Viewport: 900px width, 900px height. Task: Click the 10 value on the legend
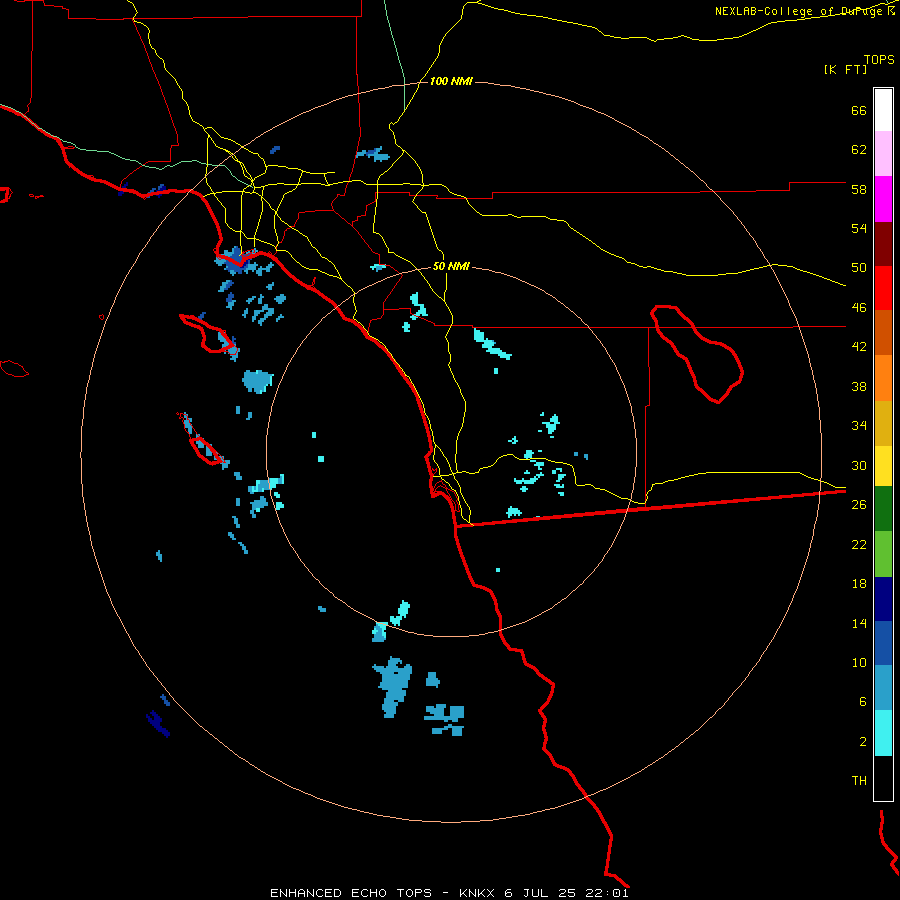point(859,662)
